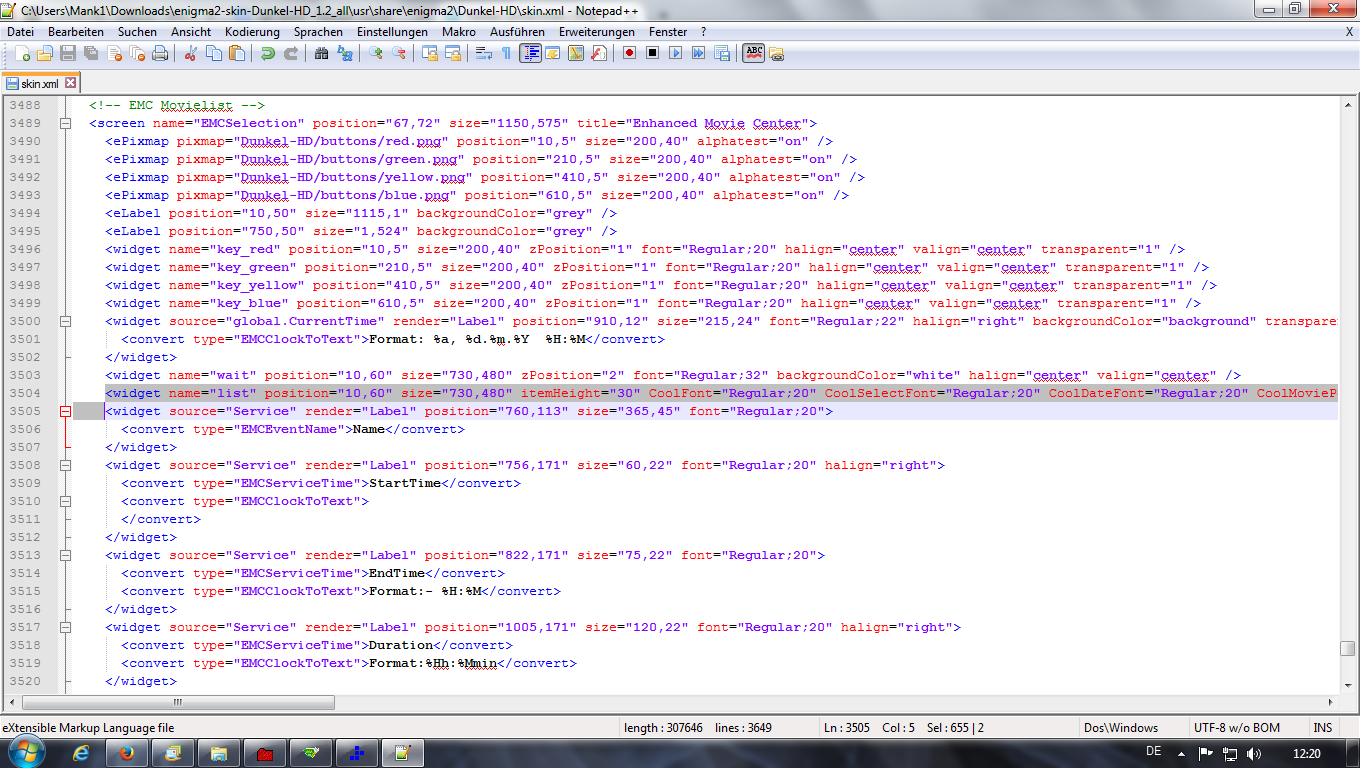Open the Suchen menu

click(137, 32)
